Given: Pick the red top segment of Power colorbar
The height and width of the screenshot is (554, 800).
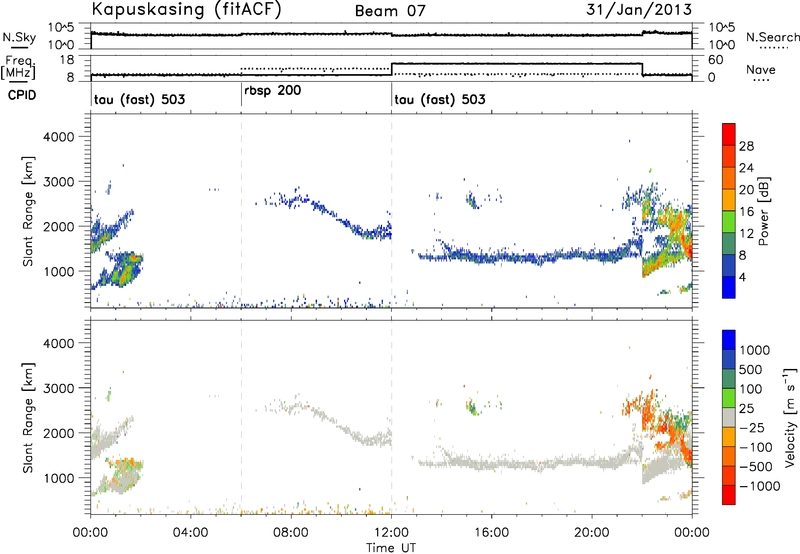Looking at the screenshot, I should coord(729,134).
